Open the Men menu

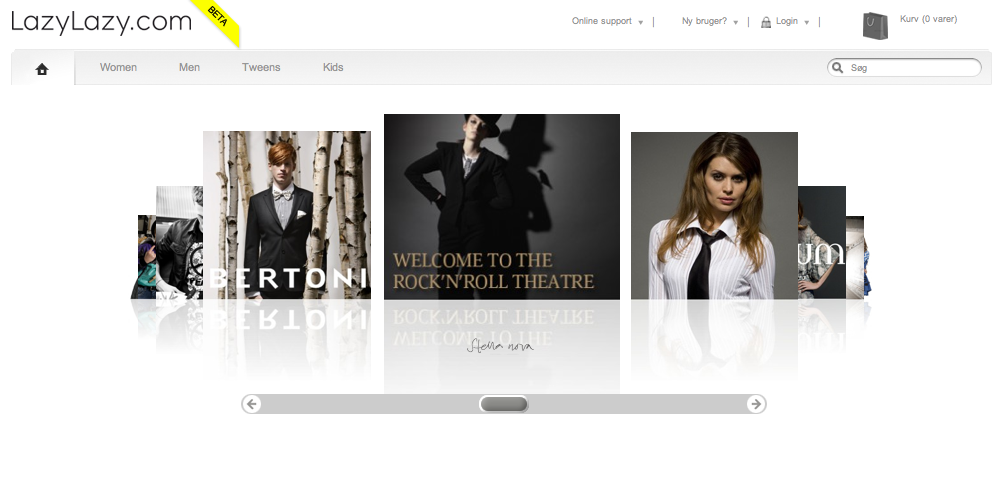click(x=189, y=67)
